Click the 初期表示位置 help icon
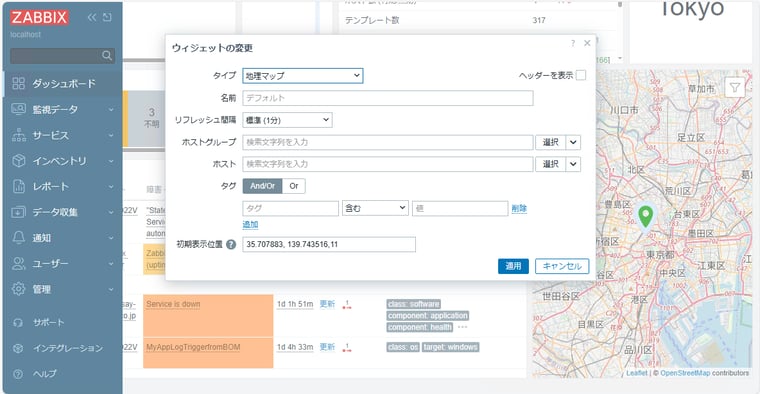This screenshot has width=760, height=394. (x=231, y=245)
